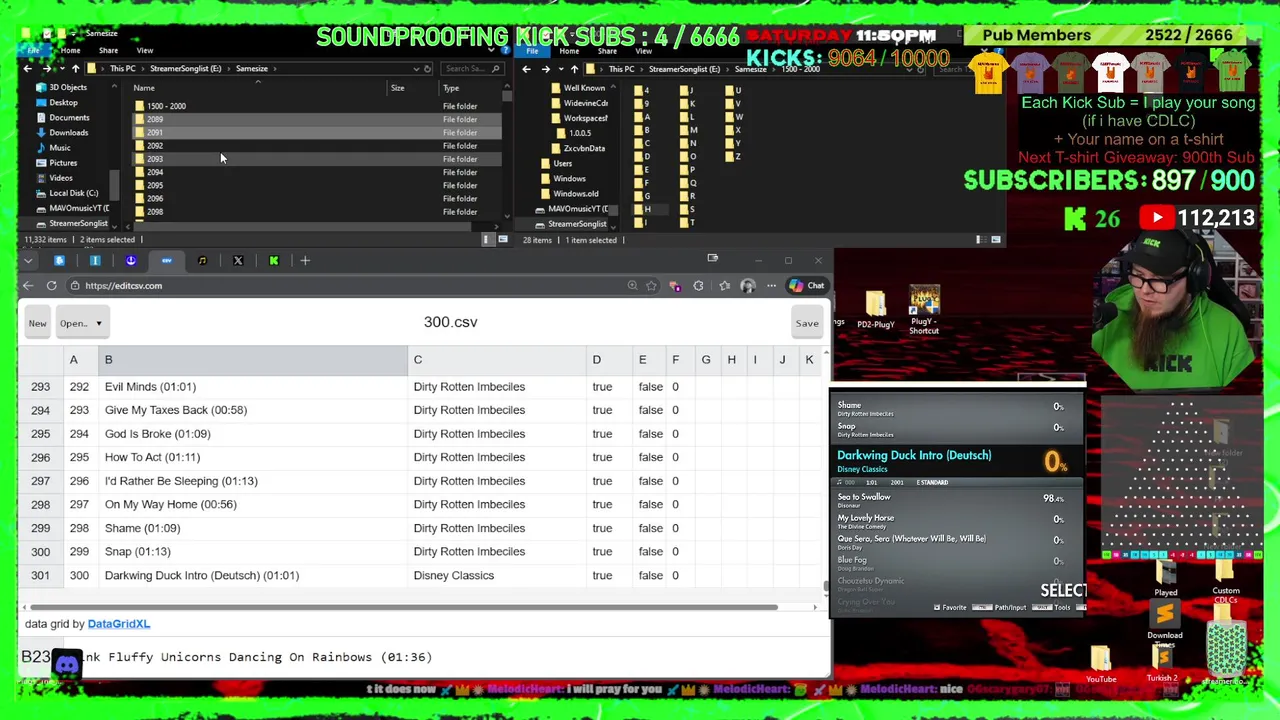Viewport: 1280px width, 720px height.
Task: Click row header 297 in the grid
Action: [x=40, y=481]
